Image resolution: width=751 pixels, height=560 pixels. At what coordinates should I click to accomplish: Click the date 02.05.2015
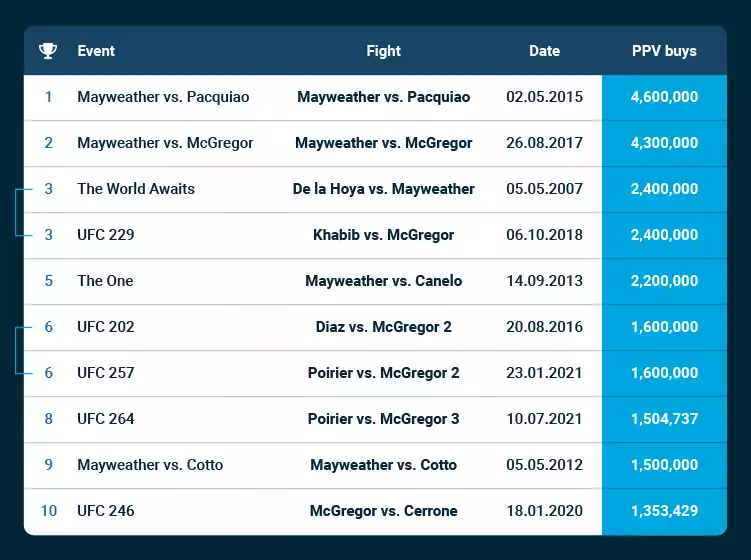545,97
